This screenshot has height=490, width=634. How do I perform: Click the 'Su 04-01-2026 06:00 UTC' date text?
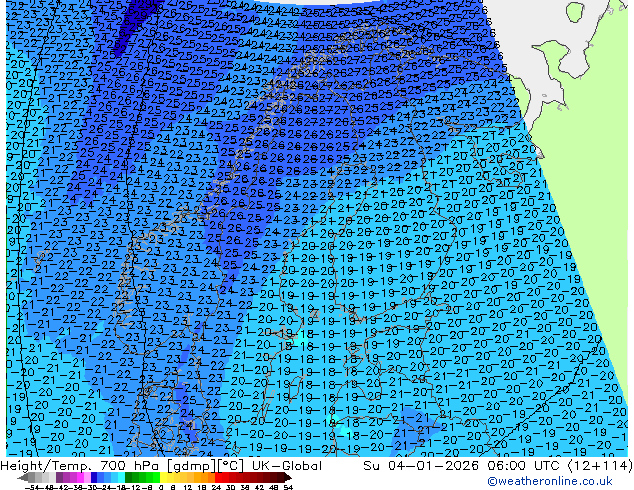(462, 466)
